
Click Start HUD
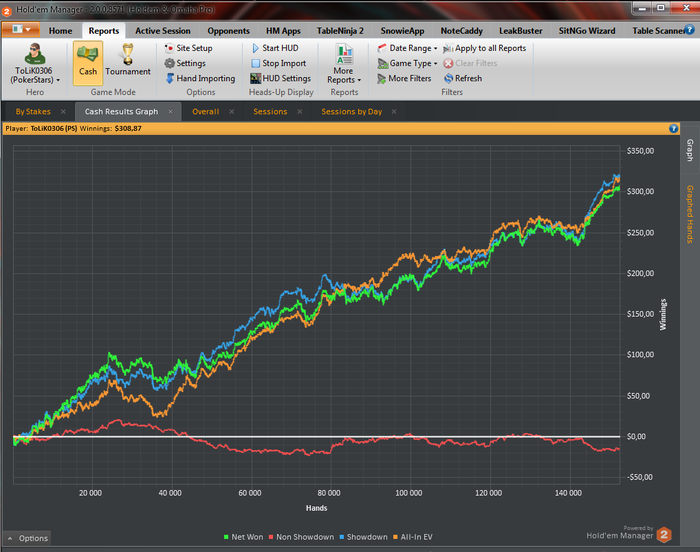click(275, 48)
